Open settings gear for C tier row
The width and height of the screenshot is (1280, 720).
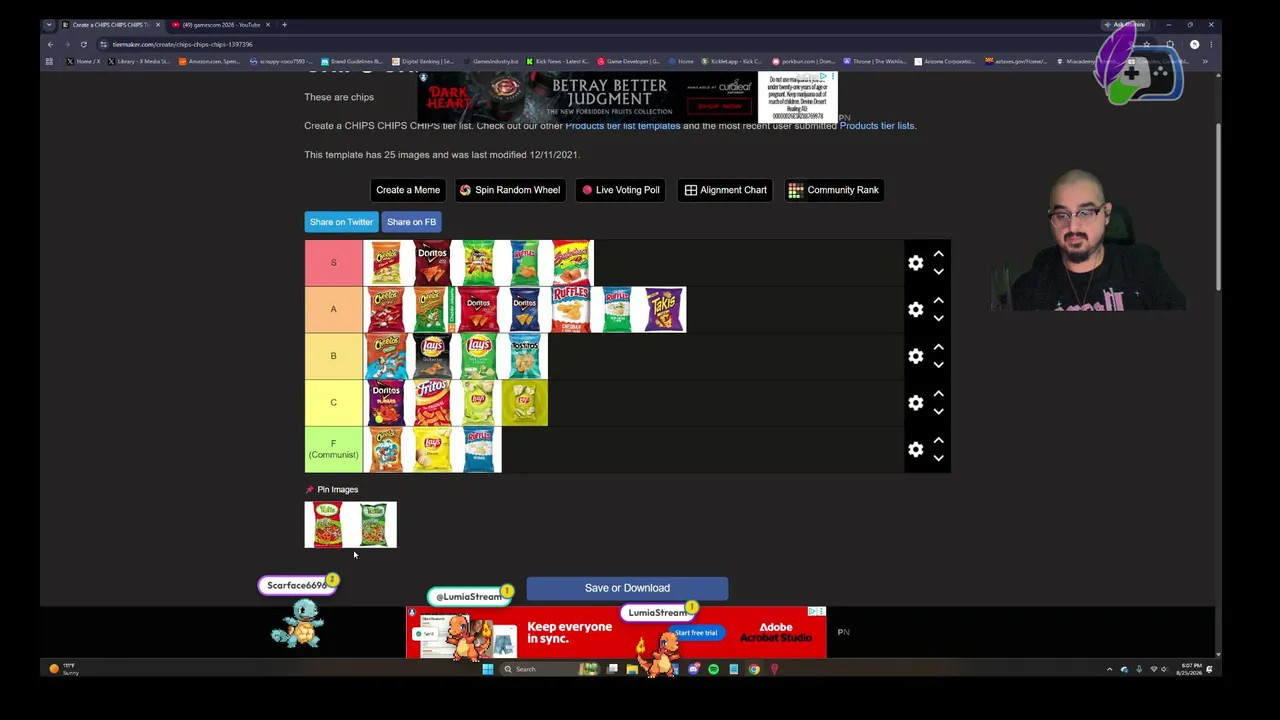click(x=916, y=403)
